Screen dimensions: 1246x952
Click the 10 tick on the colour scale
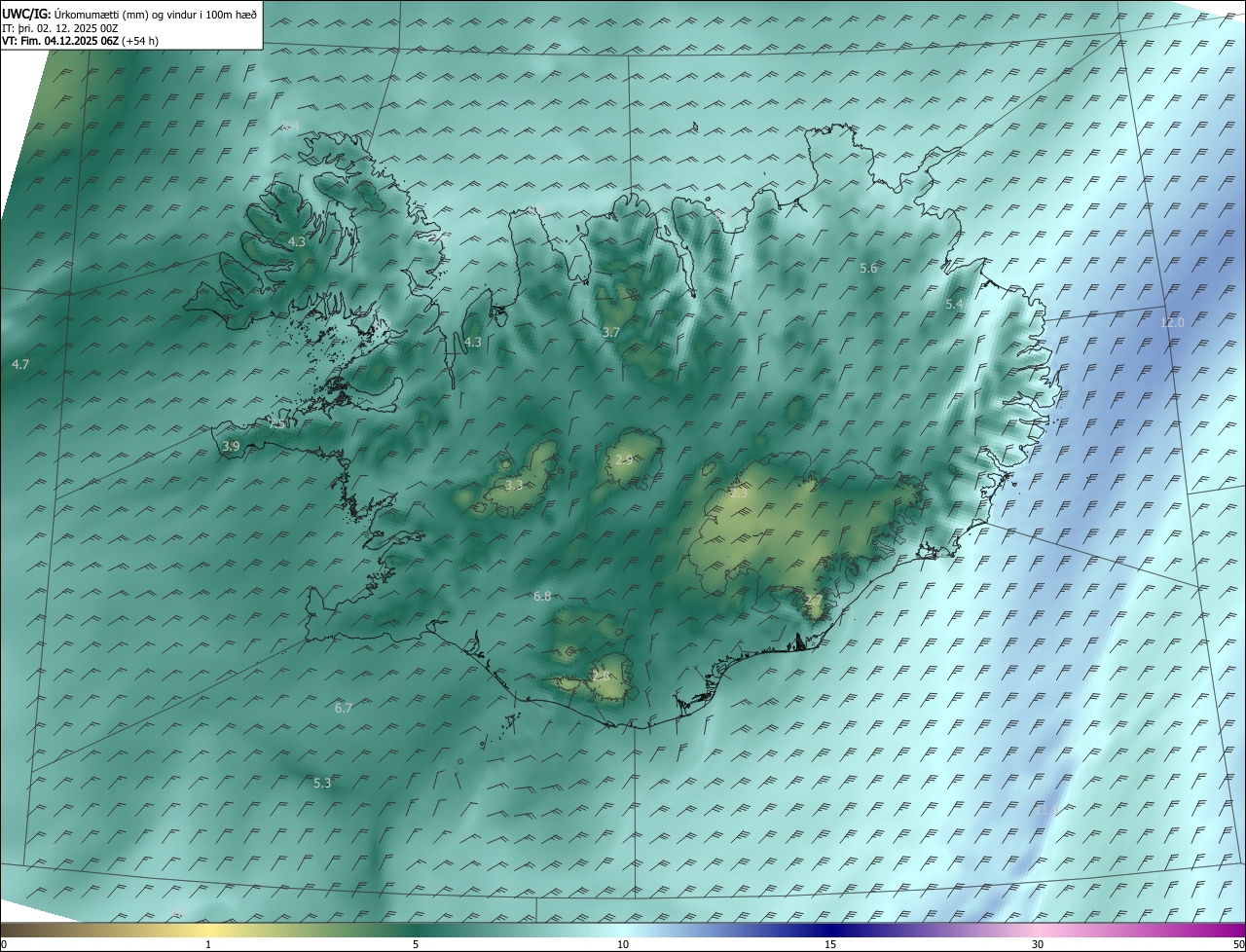623,944
